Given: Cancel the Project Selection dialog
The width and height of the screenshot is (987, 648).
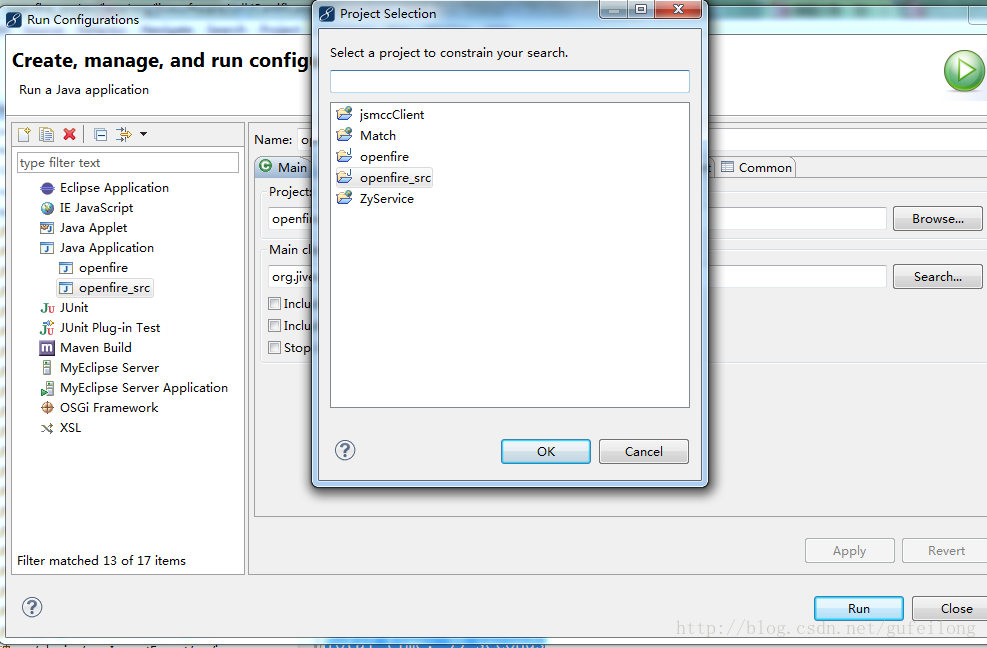Looking at the screenshot, I should tap(643, 452).
